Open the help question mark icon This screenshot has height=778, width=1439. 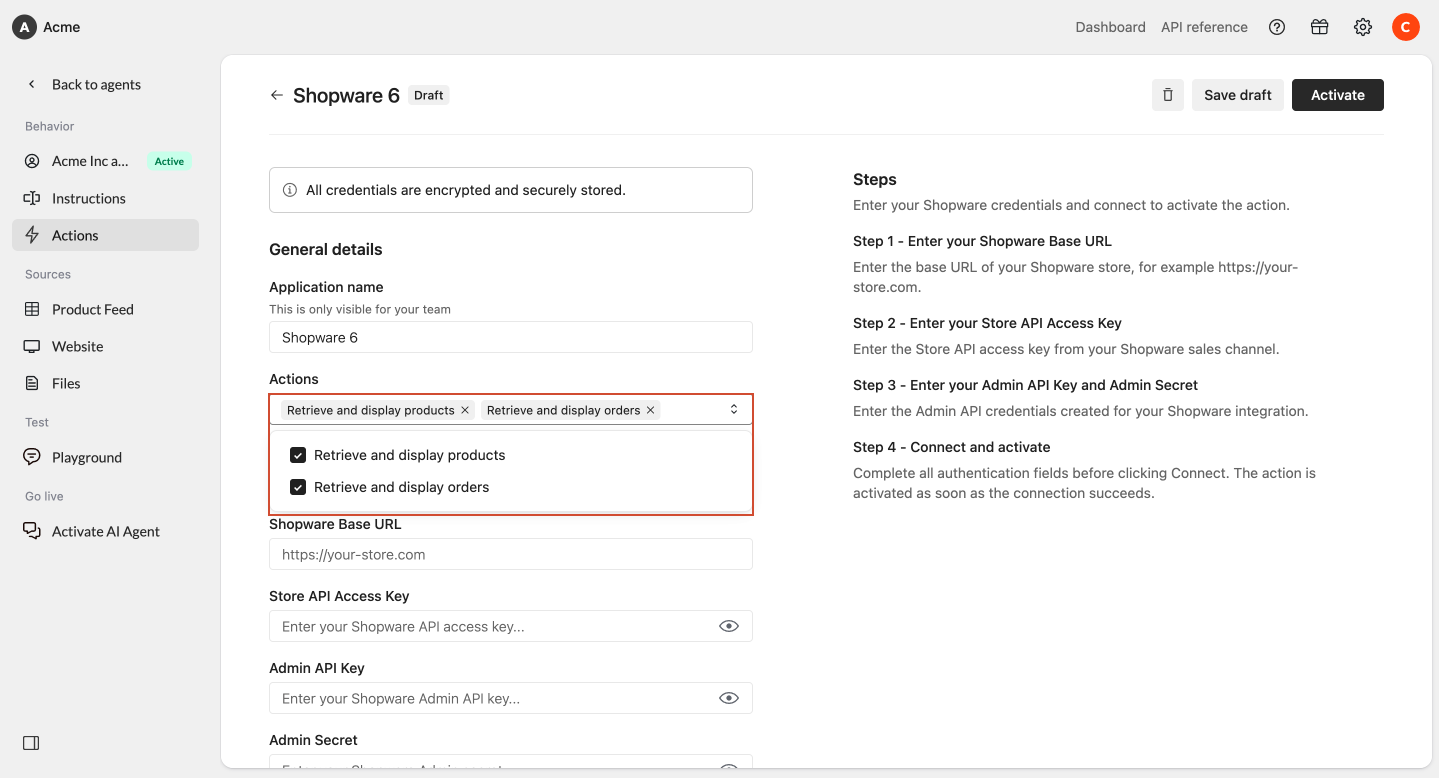pyautogui.click(x=1277, y=27)
